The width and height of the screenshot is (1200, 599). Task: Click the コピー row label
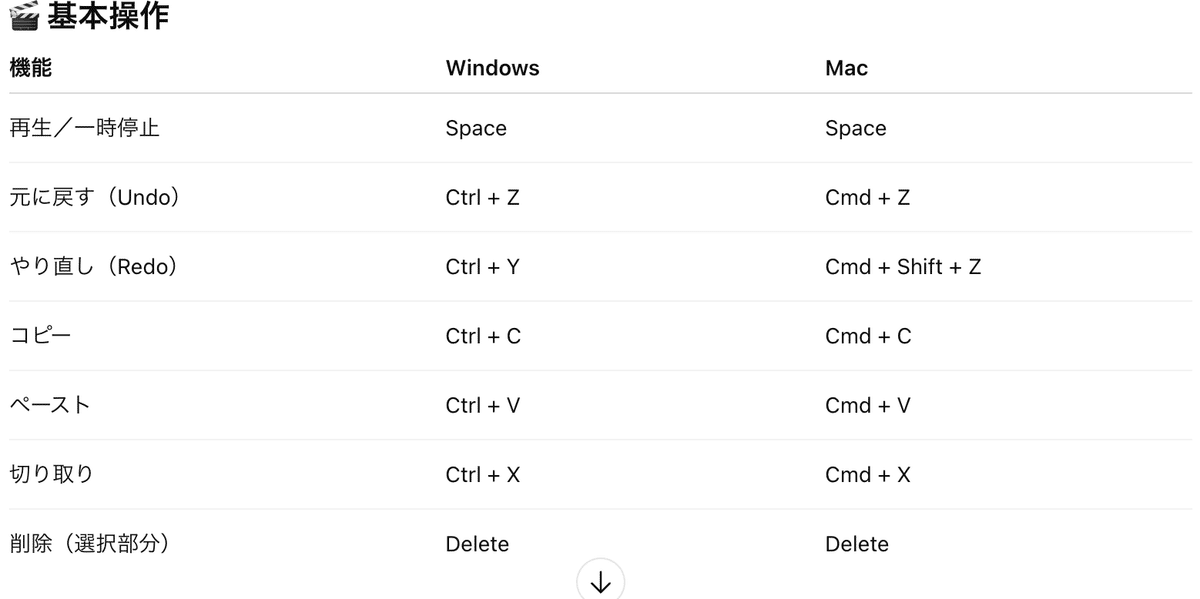40,336
